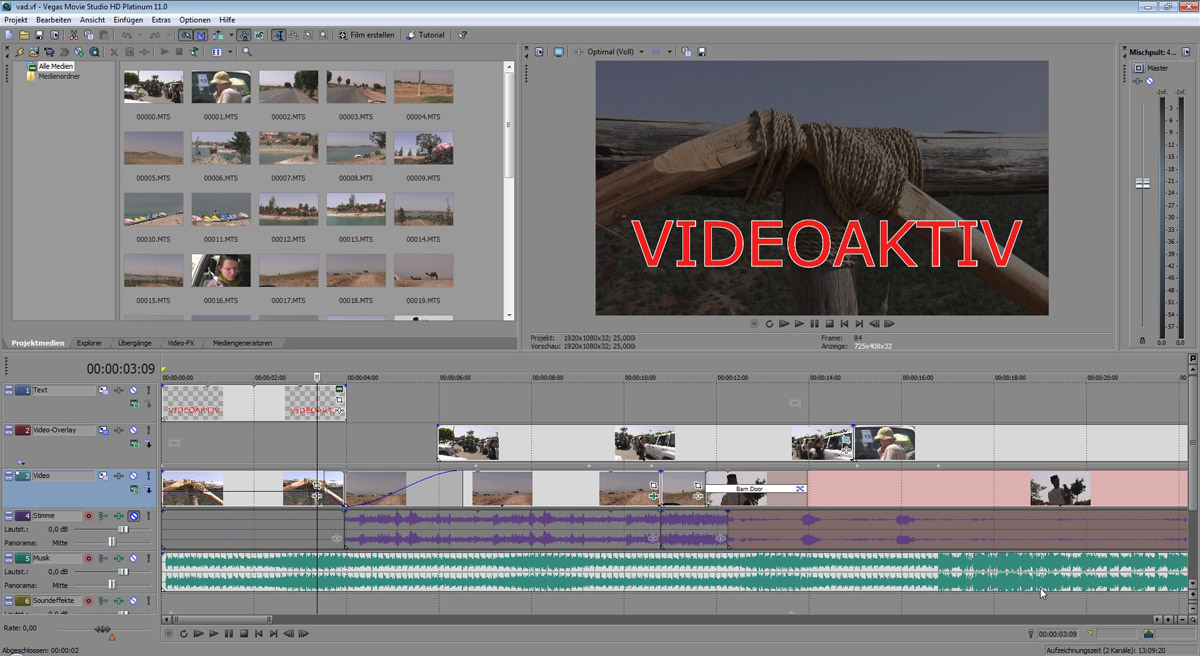The height and width of the screenshot is (656, 1200).
Task: Click the external monitor preview icon
Action: tap(559, 51)
